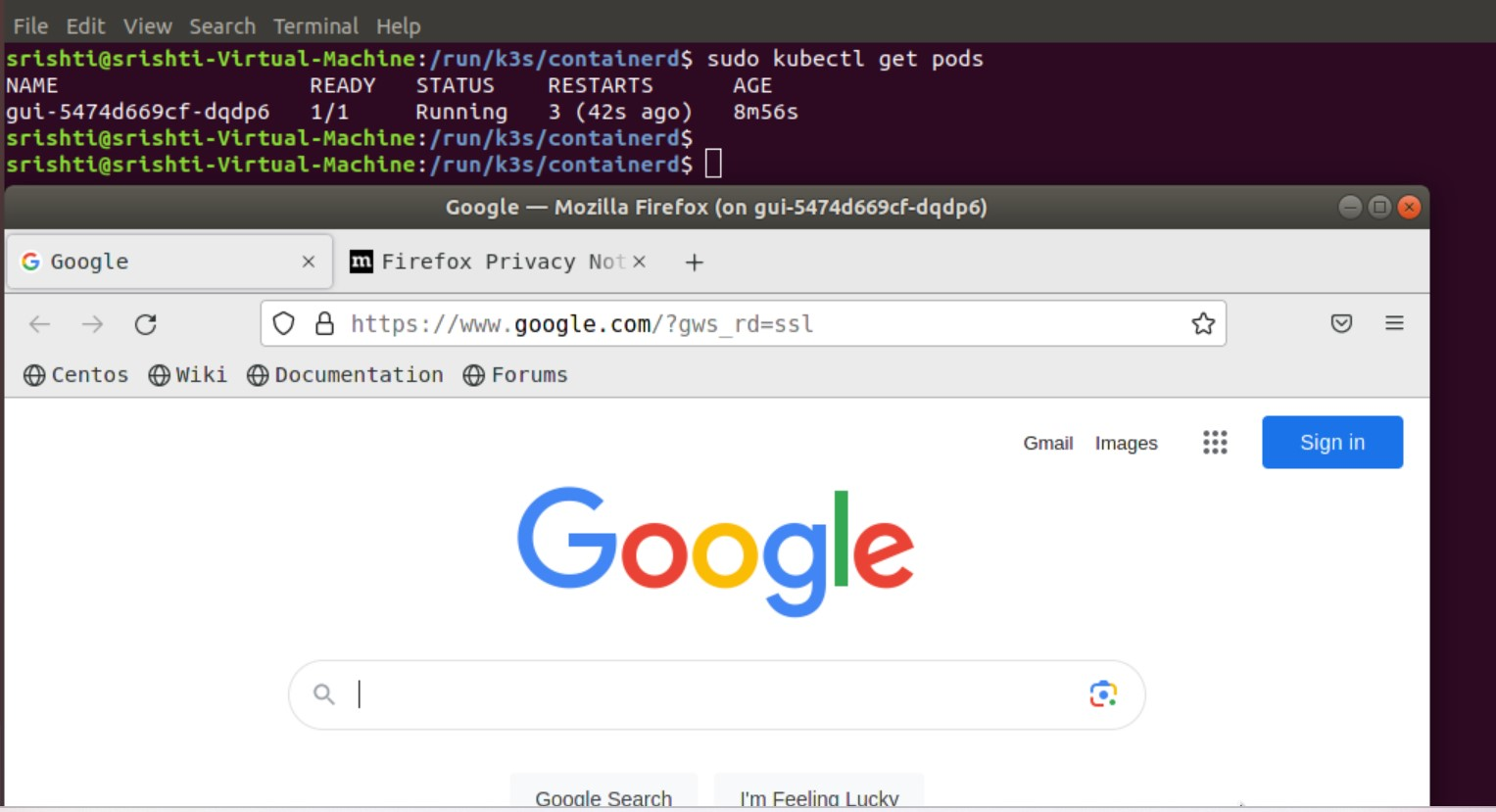Open the Pocket save icon in toolbar
This screenshot has height=812, width=1496.
pos(1342,323)
